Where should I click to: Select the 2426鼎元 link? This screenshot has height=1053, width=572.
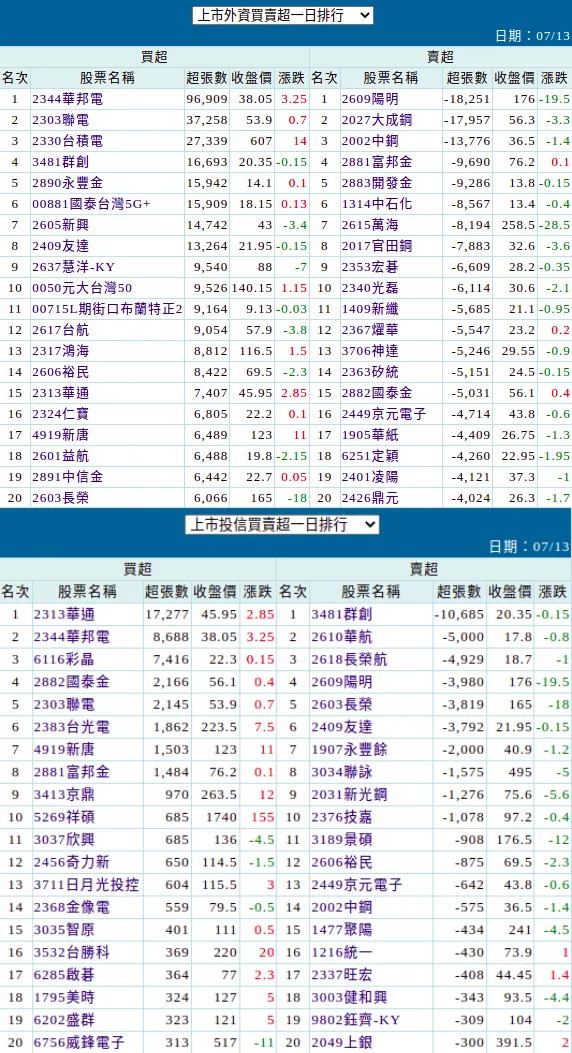click(371, 498)
